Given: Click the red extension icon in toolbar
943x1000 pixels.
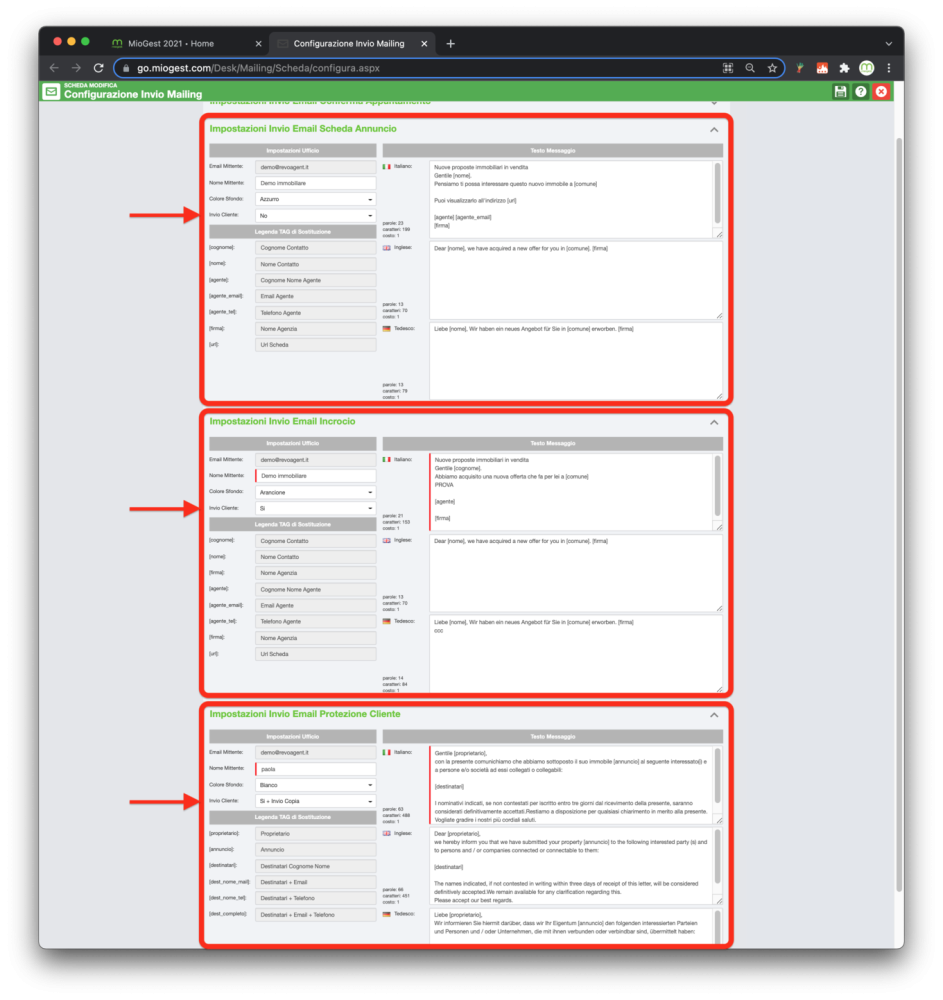Looking at the screenshot, I should 822,68.
